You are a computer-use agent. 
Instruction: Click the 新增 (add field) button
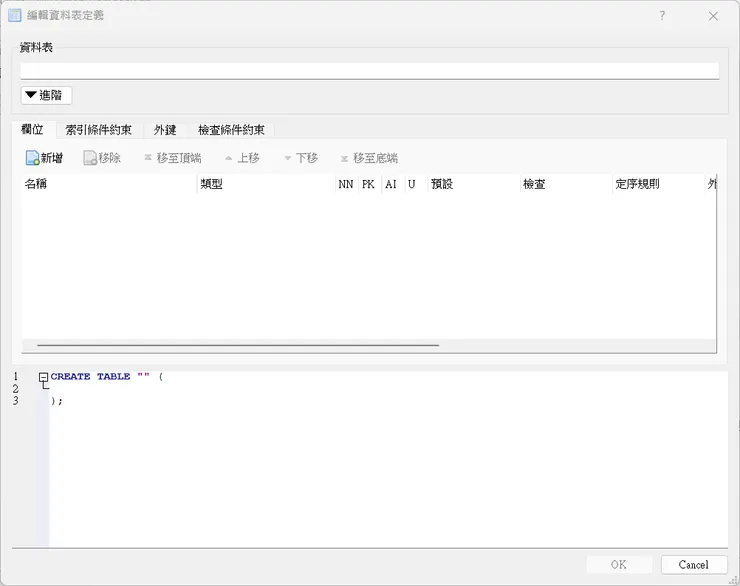44,158
